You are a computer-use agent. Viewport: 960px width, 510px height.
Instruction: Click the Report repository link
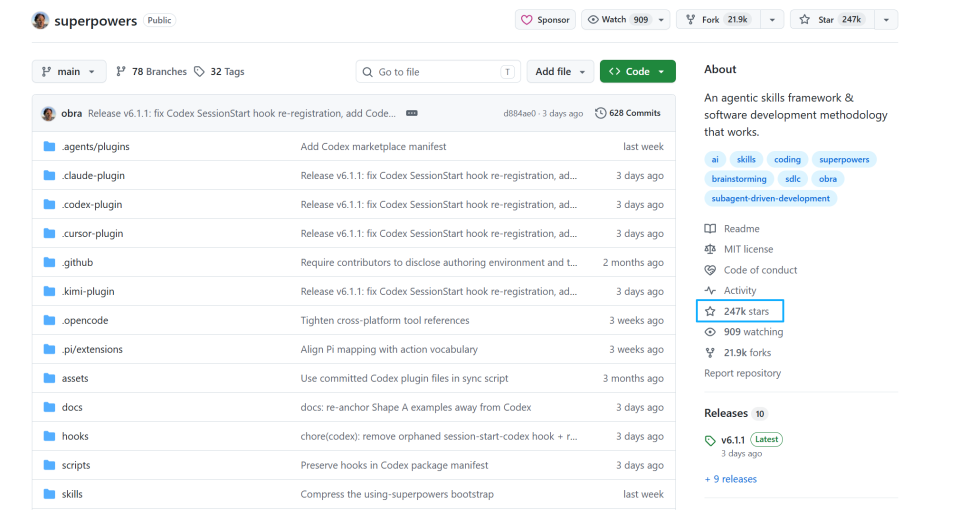point(742,373)
